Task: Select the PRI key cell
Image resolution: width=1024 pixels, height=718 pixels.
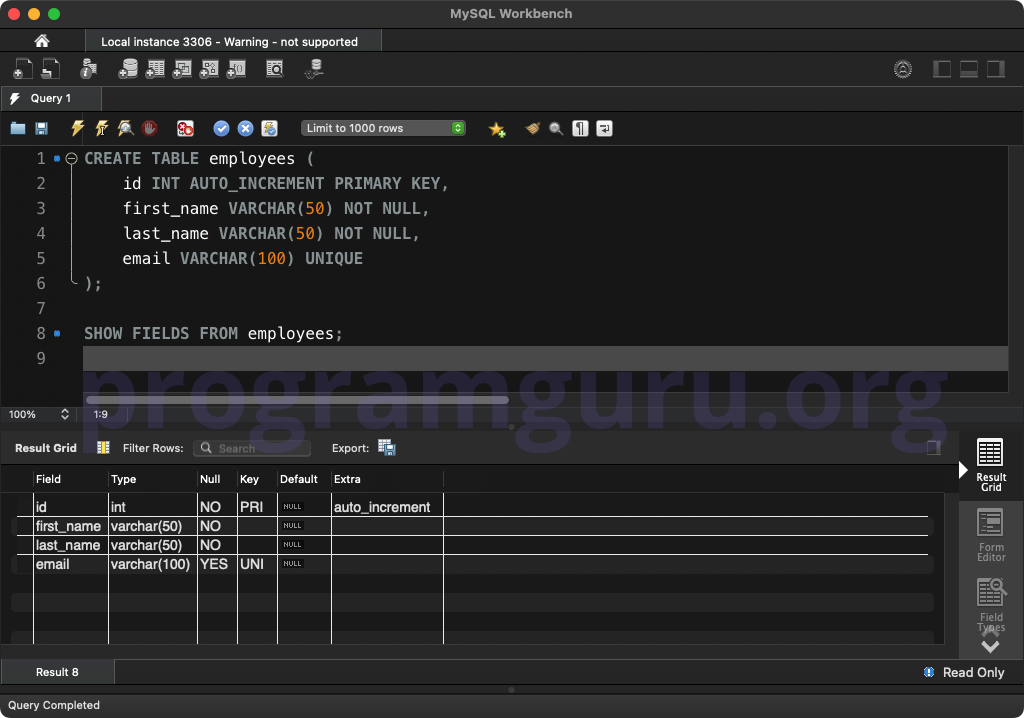Action: (257, 507)
